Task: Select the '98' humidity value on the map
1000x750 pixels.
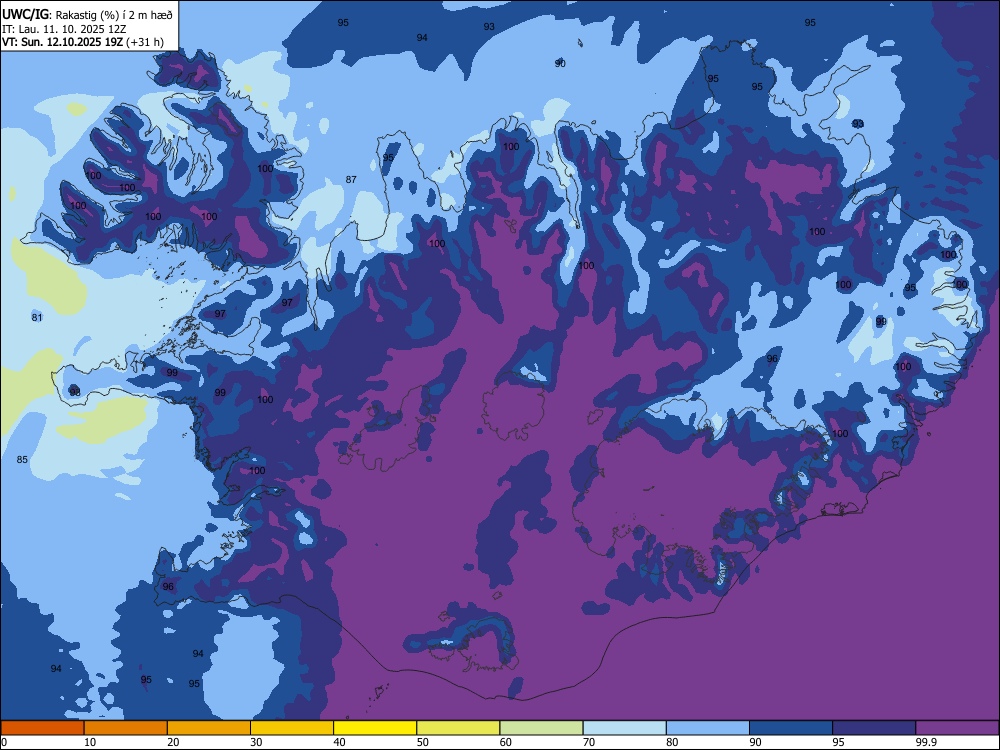Action: [x=75, y=392]
